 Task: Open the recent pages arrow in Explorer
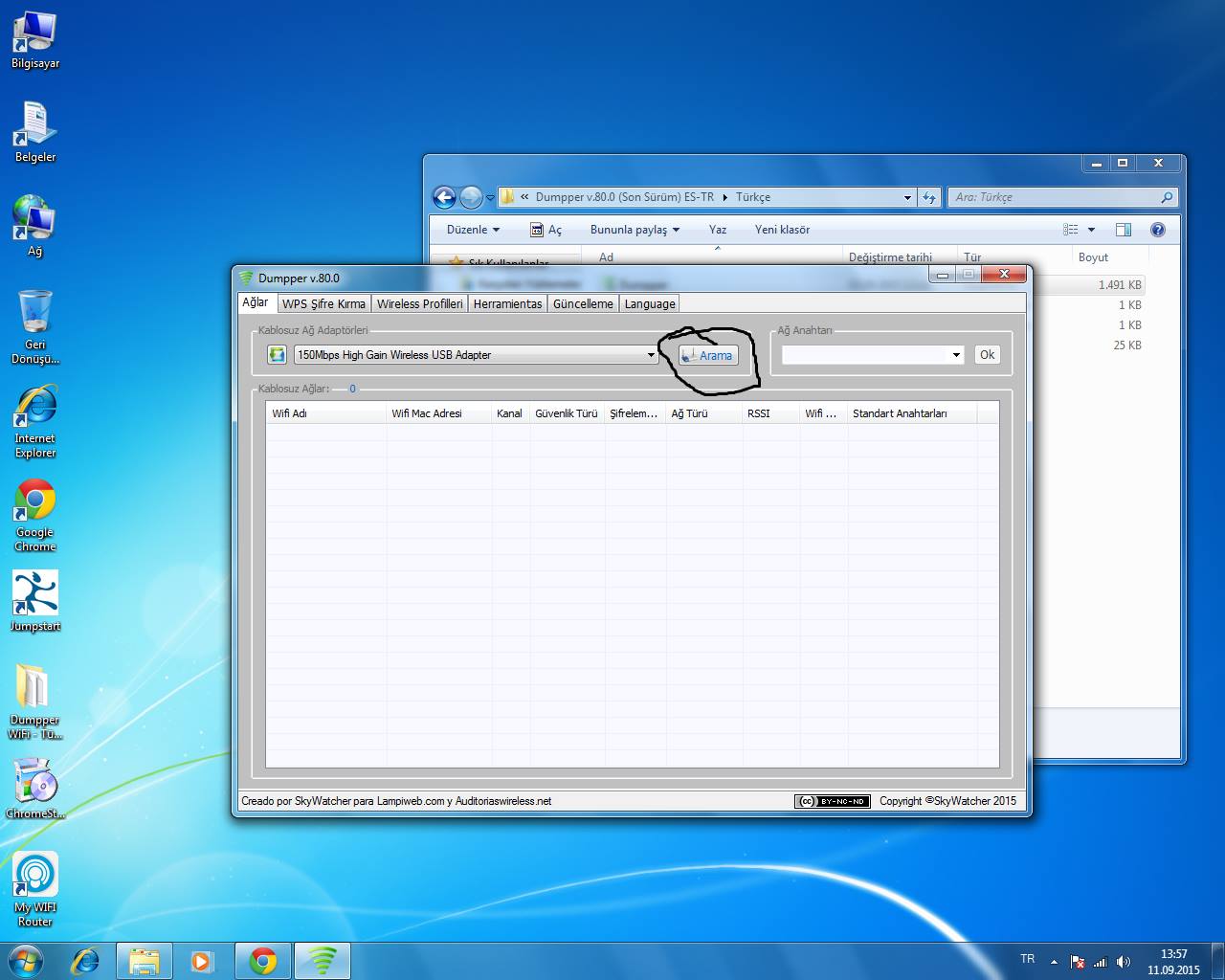pyautogui.click(x=490, y=198)
